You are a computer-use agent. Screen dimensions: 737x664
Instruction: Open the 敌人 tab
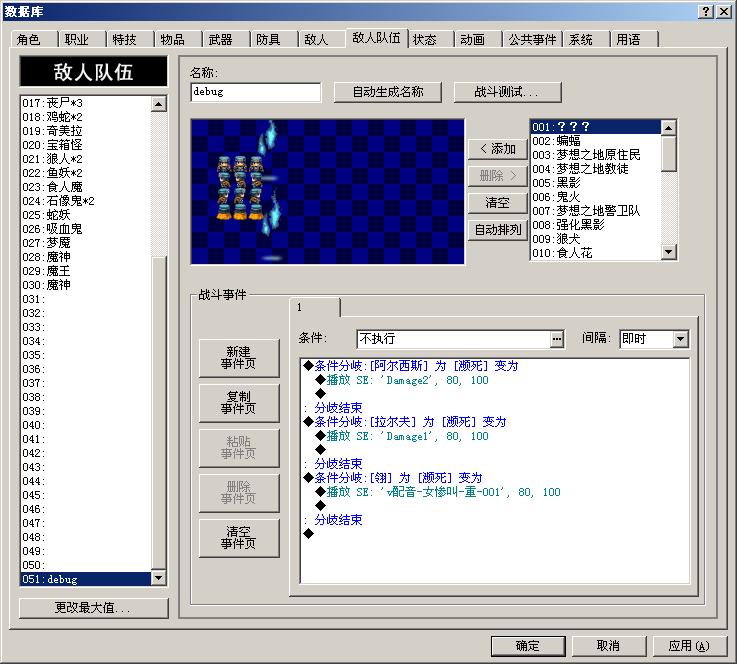coord(321,39)
